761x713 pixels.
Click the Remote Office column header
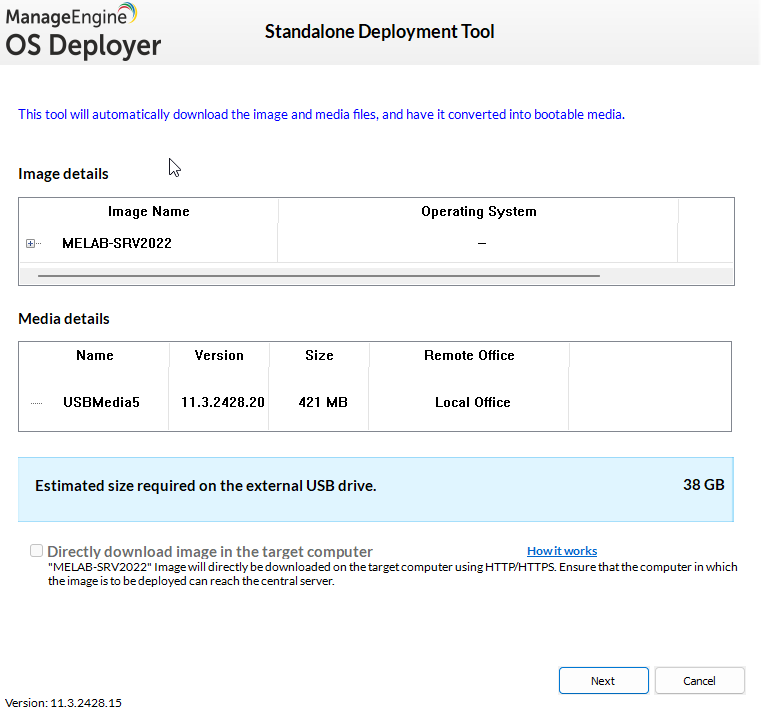469,356
